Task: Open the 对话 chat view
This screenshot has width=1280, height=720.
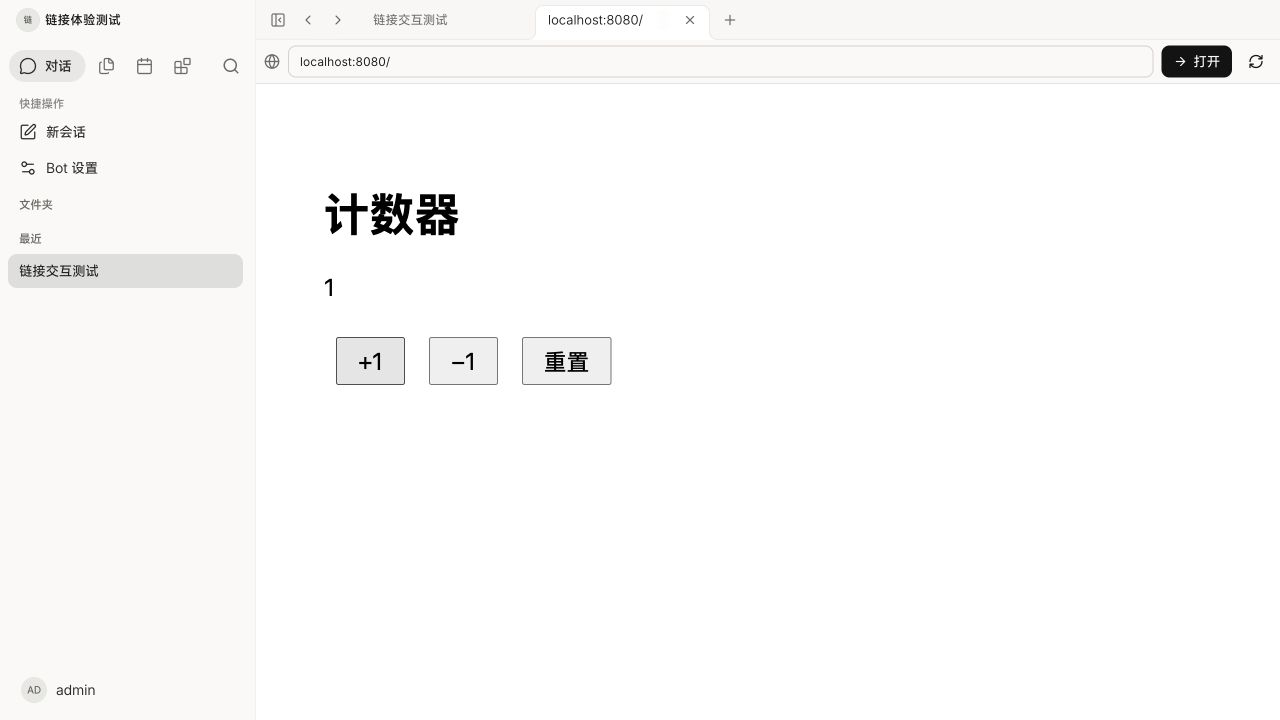Action: [47, 66]
